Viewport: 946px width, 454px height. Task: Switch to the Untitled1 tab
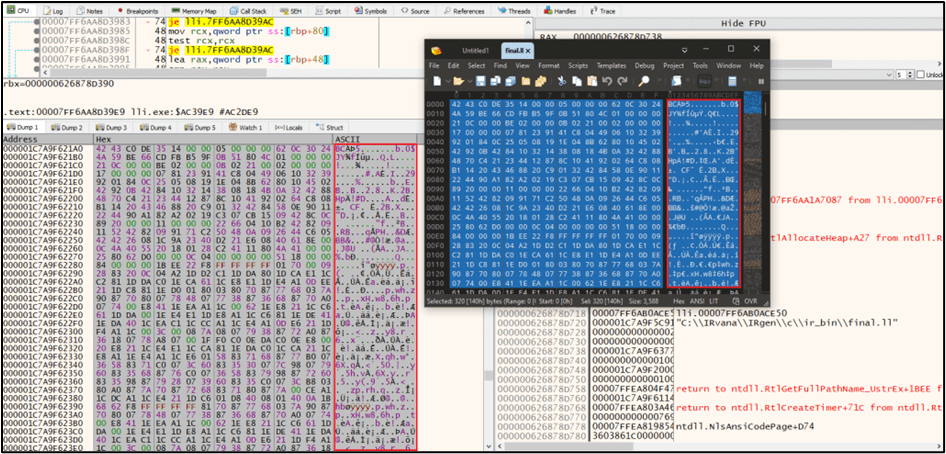point(475,48)
